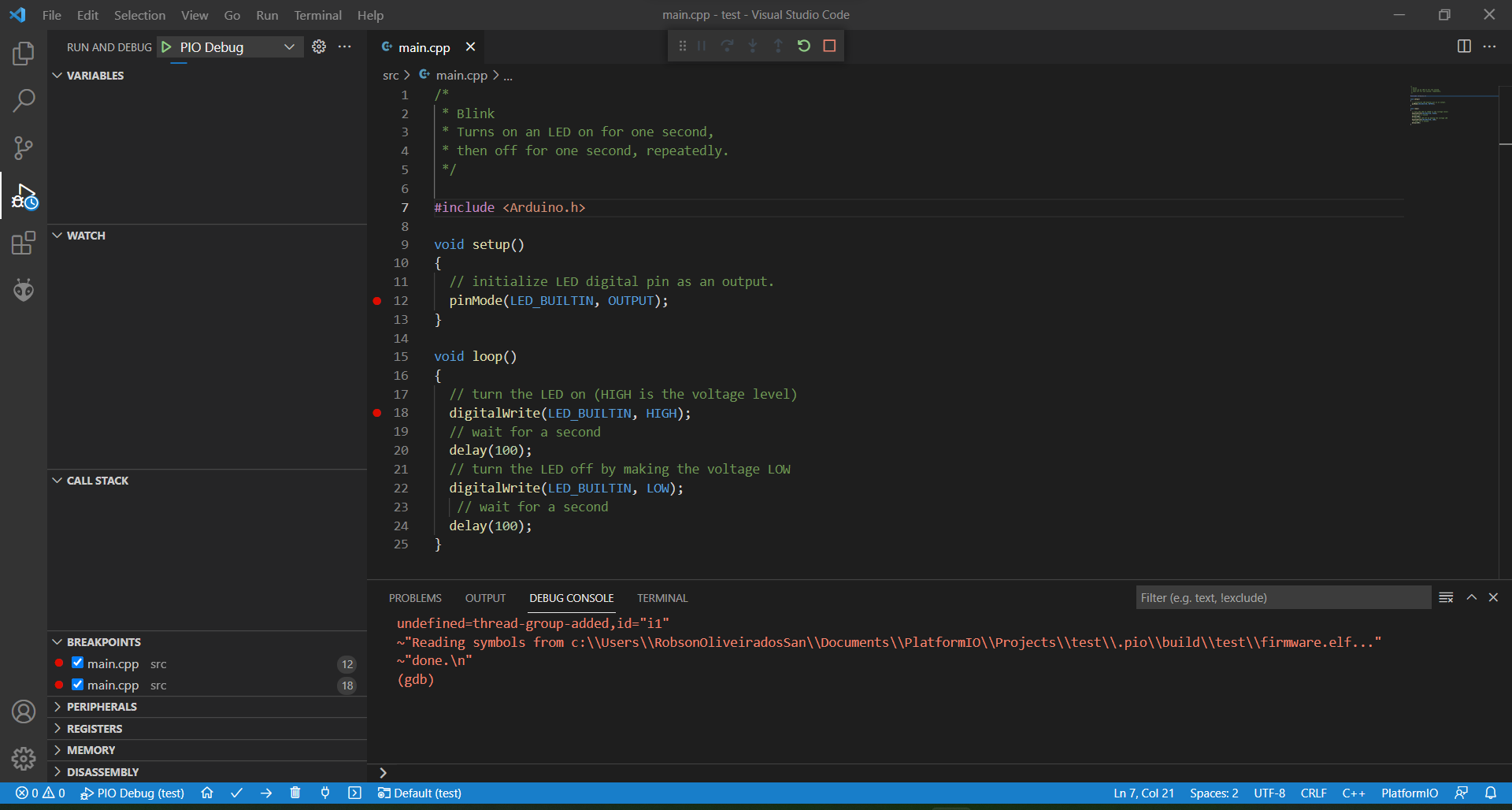Click PlatformIO Serial Monitor plug icon

(325, 793)
